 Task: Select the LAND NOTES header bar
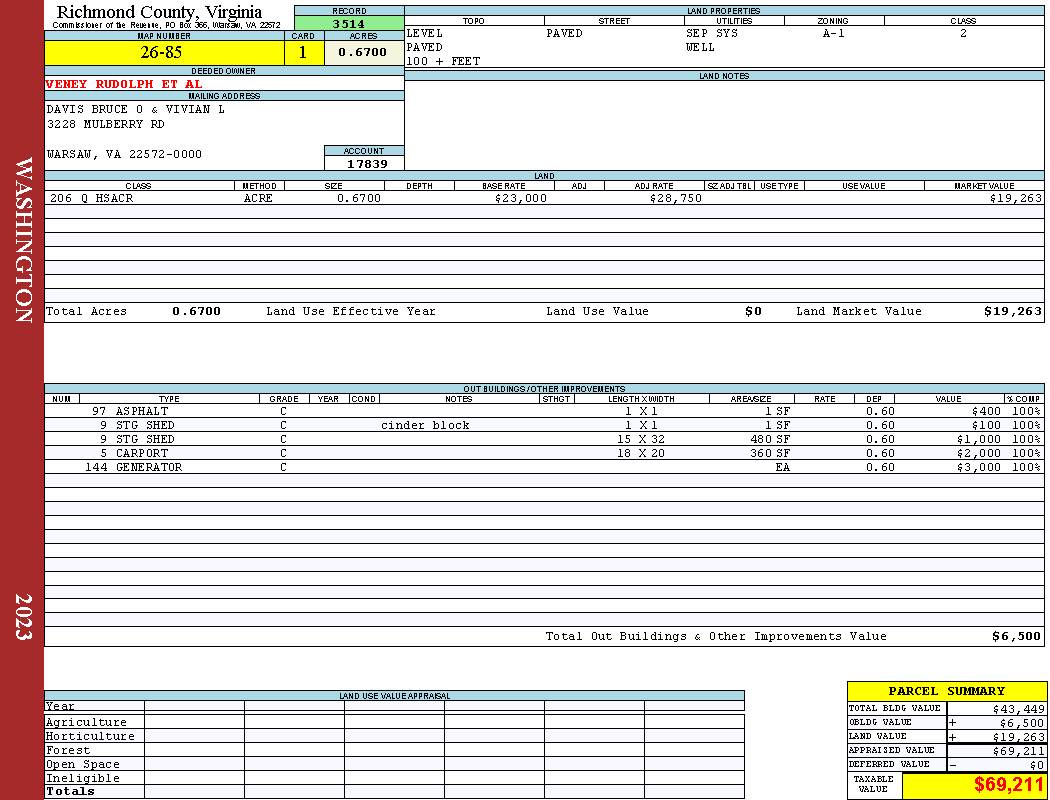pyautogui.click(x=724, y=76)
